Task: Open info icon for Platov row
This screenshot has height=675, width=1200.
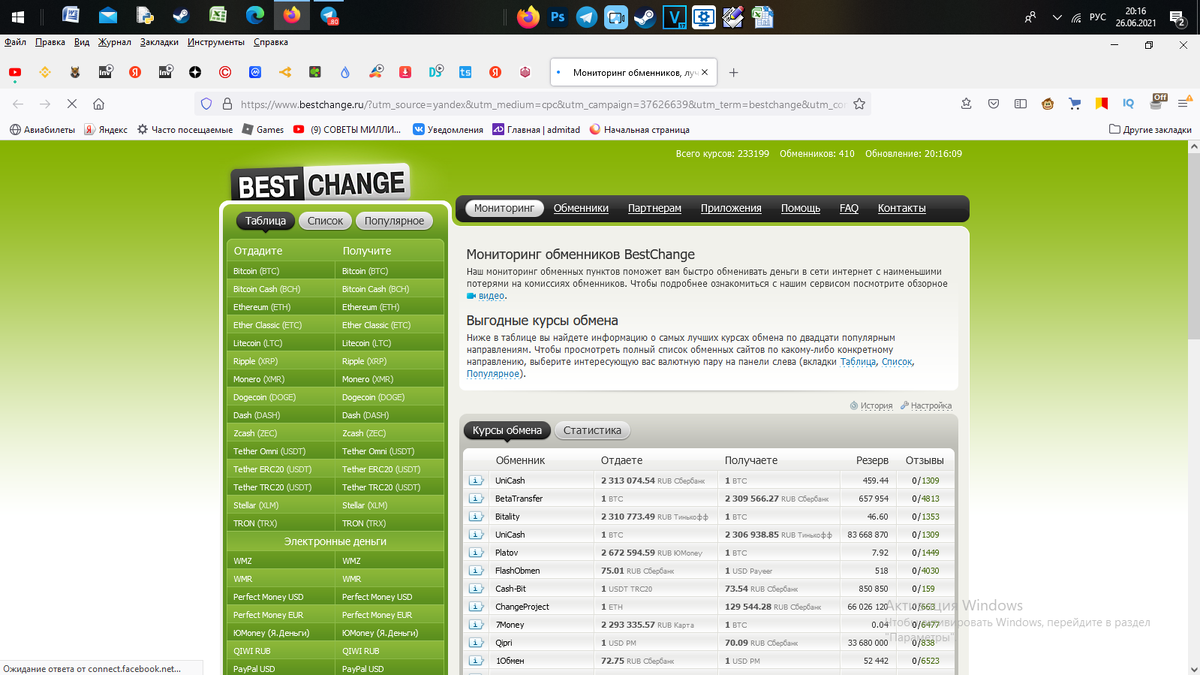Action: (x=476, y=553)
